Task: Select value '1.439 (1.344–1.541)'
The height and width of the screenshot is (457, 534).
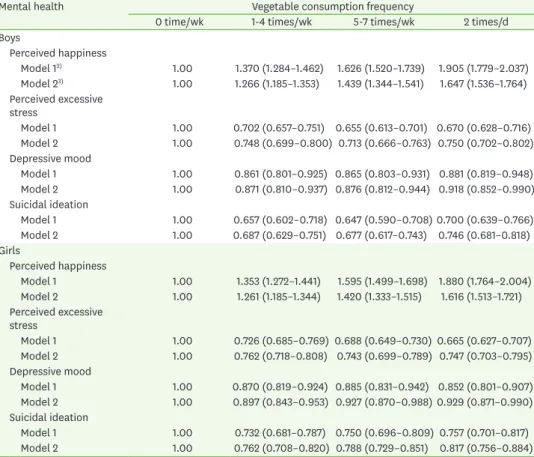Action: 380,84
